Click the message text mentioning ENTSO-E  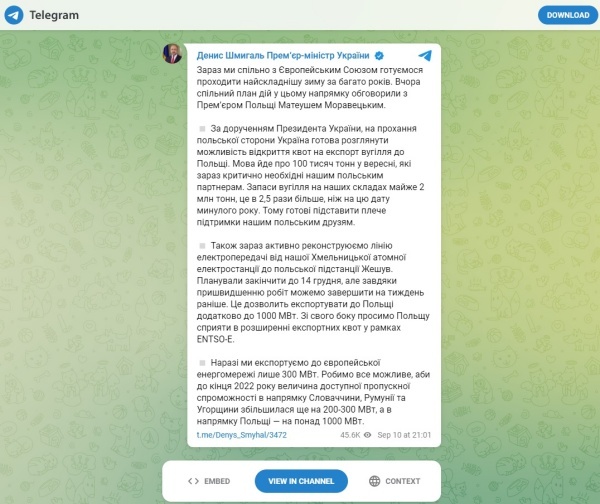(x=313, y=292)
